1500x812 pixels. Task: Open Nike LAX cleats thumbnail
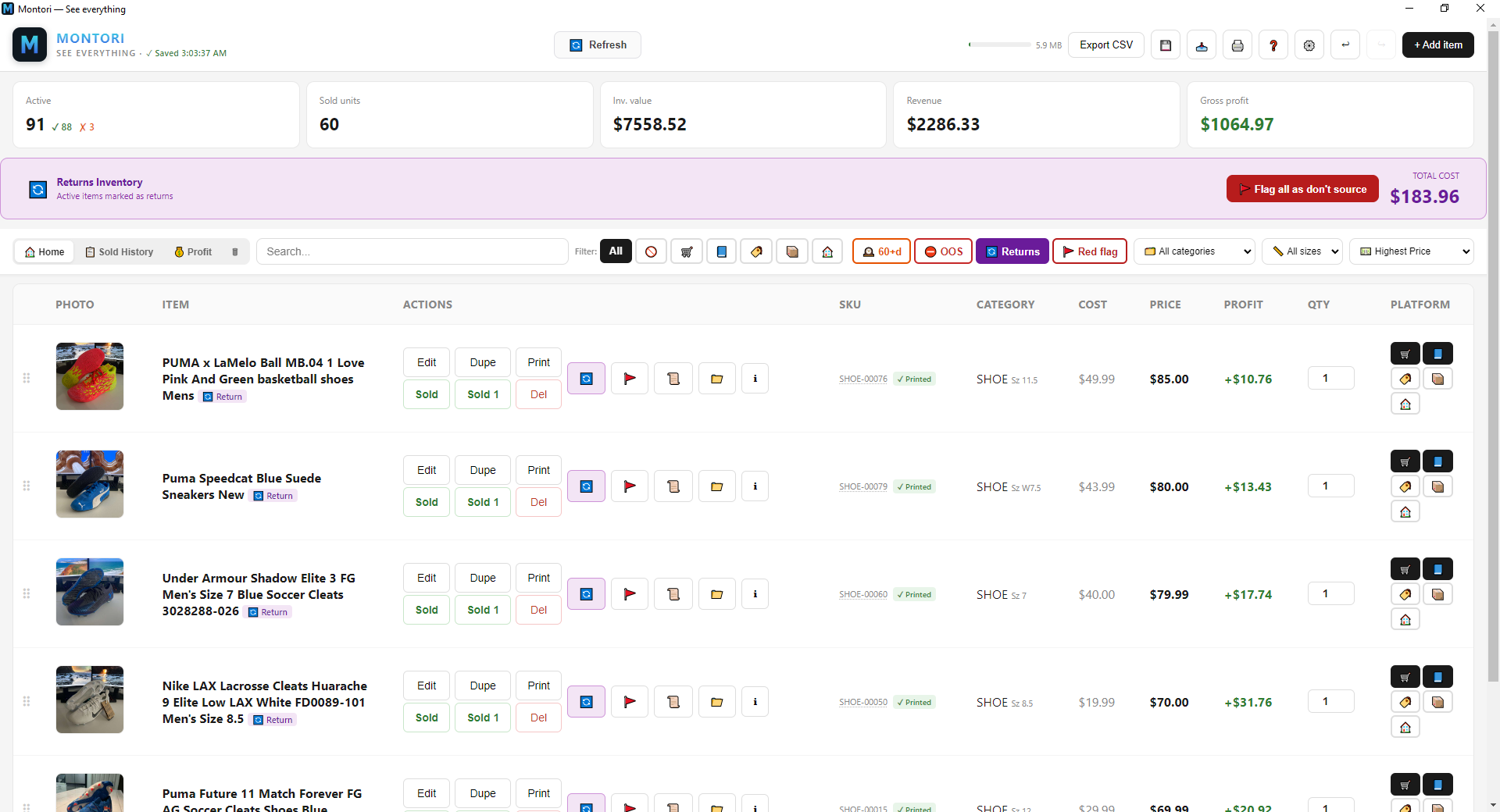click(90, 700)
